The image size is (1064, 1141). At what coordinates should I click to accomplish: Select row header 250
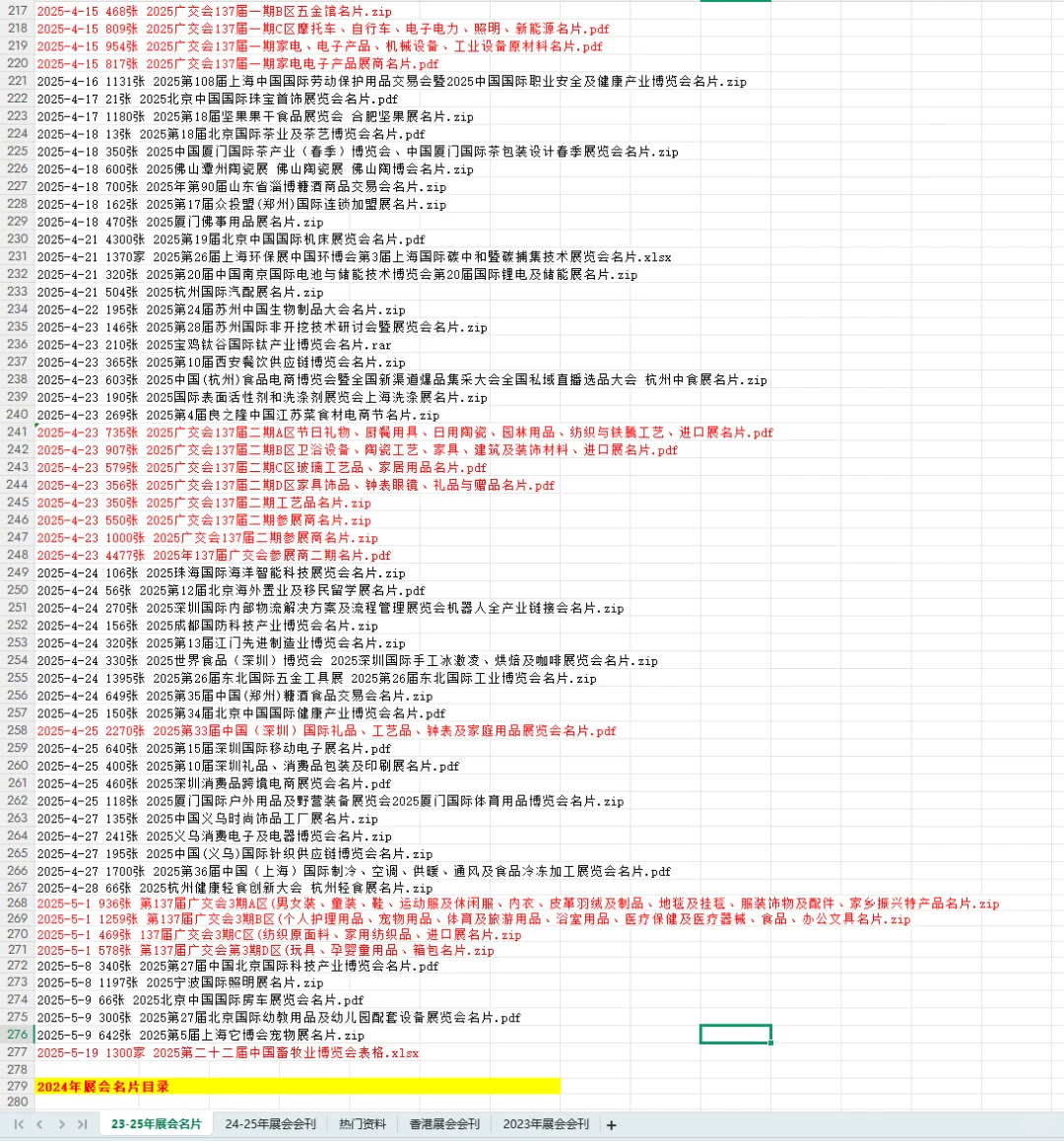[17, 590]
